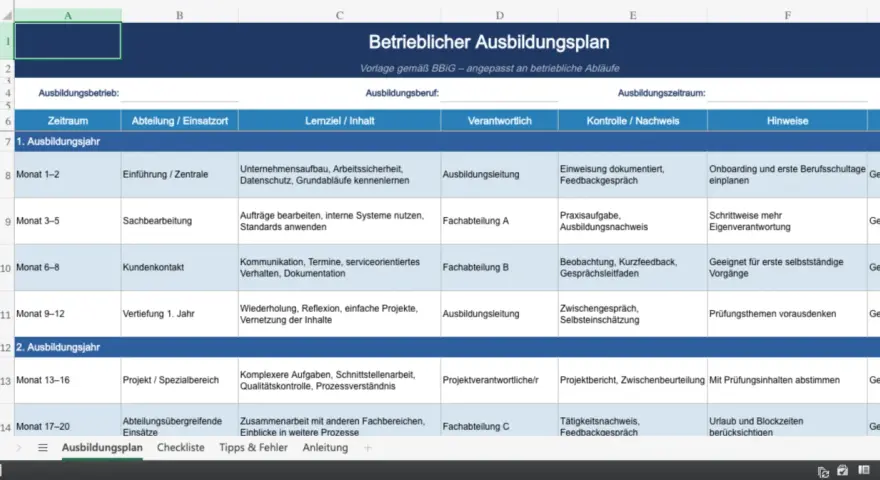This screenshot has height=480, width=880.
Task: Select cell 'Monat 6–8'
Action: pos(68,268)
